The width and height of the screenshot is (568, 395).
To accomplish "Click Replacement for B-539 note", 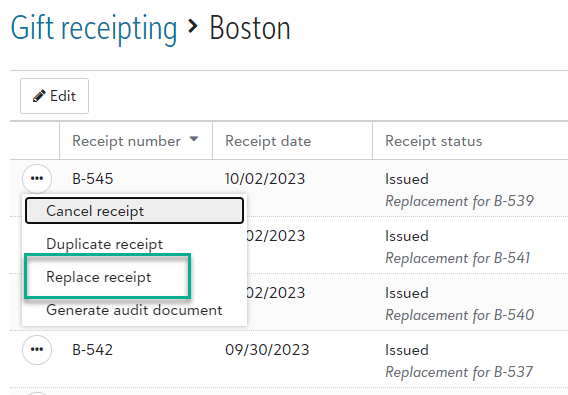I will pyautogui.click(x=459, y=201).
